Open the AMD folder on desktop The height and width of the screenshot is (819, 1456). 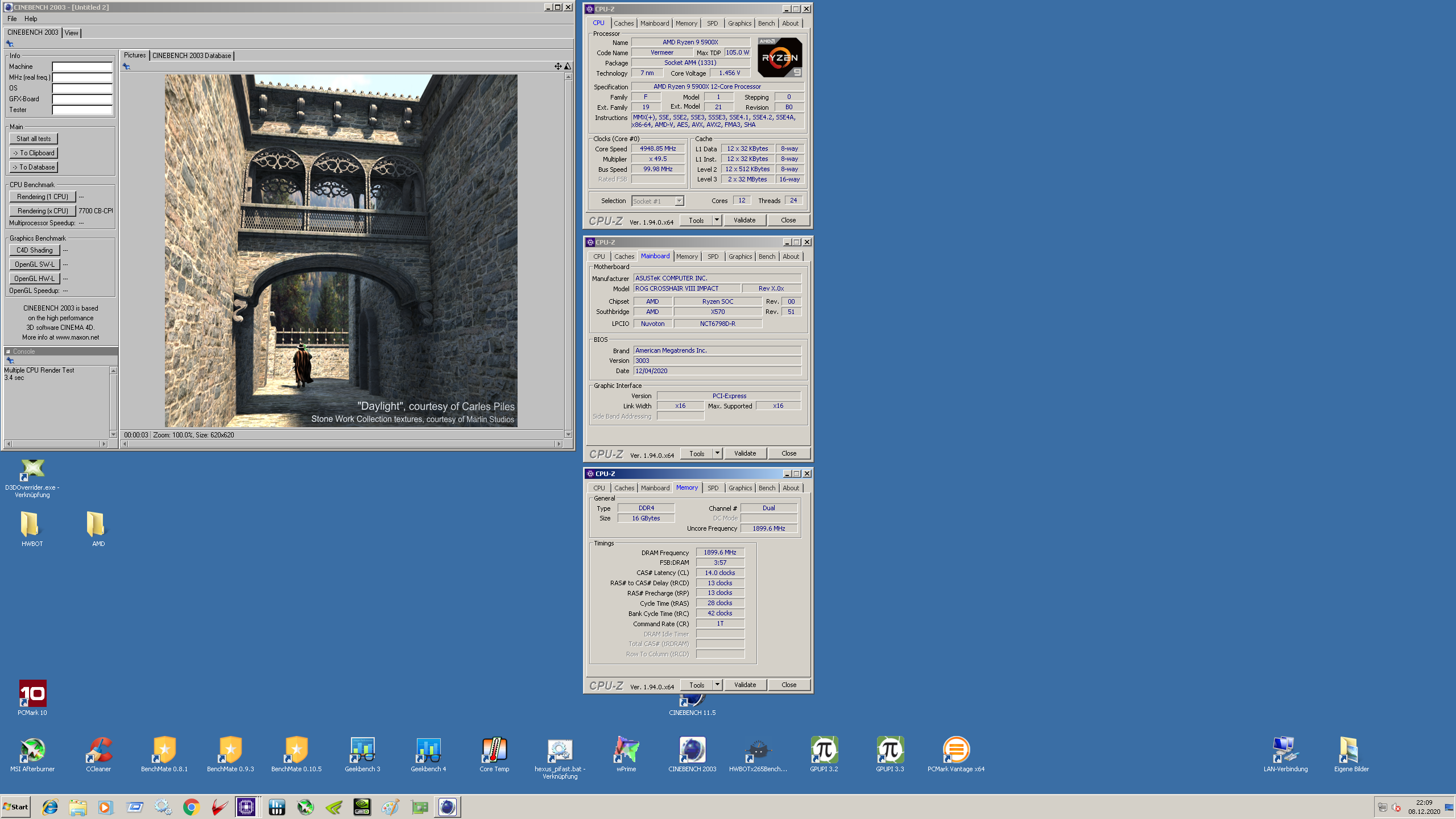[98, 529]
